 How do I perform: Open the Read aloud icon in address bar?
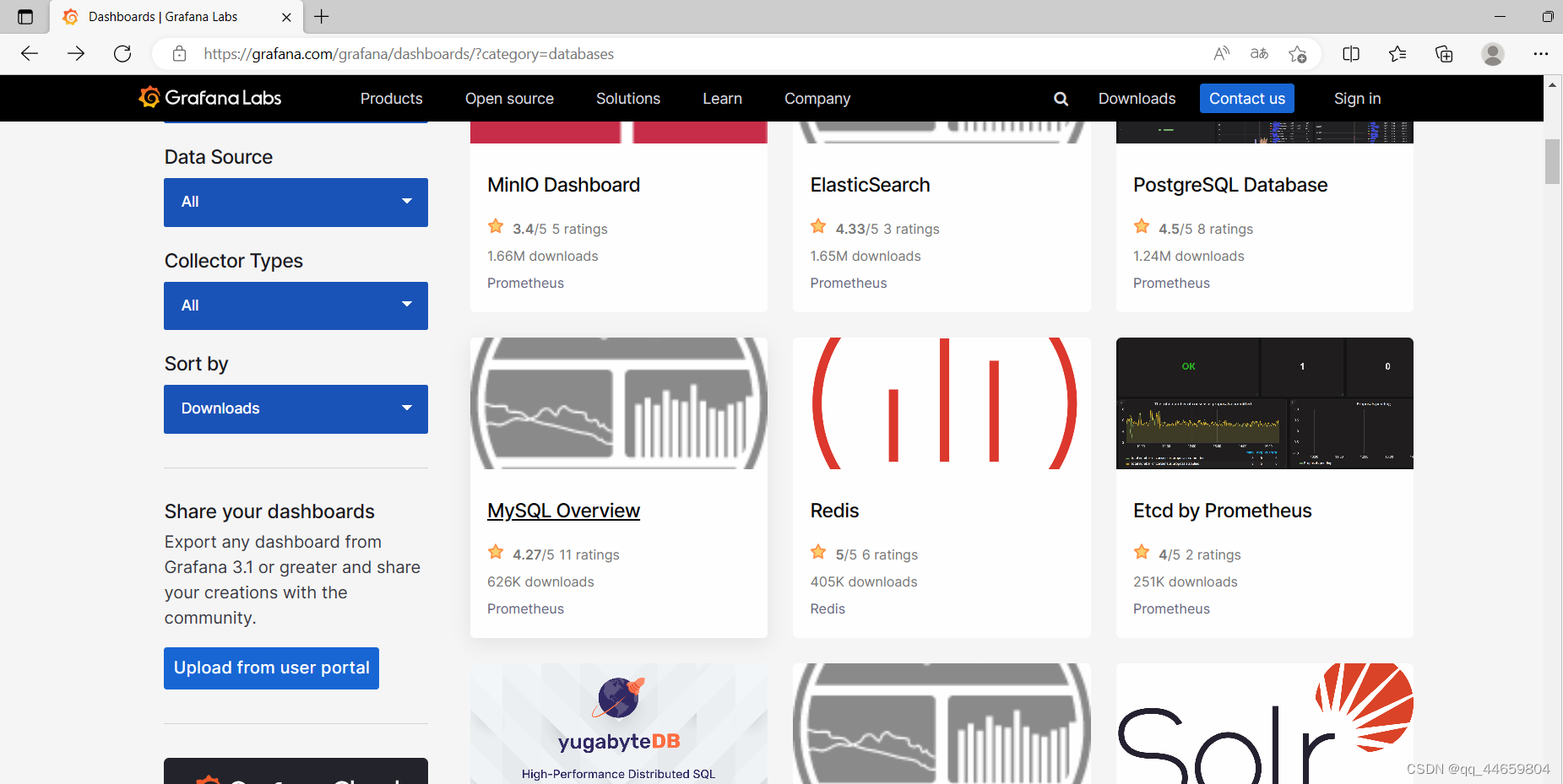click(1221, 54)
